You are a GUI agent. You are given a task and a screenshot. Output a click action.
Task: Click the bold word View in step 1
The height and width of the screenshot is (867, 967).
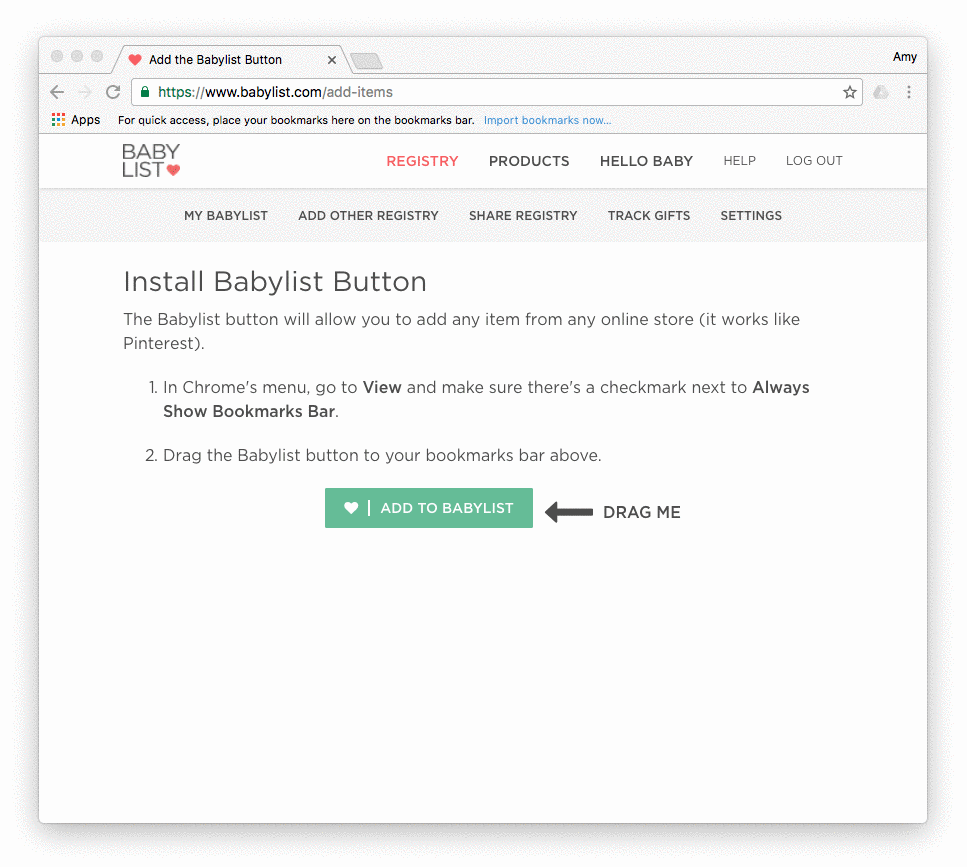382,387
